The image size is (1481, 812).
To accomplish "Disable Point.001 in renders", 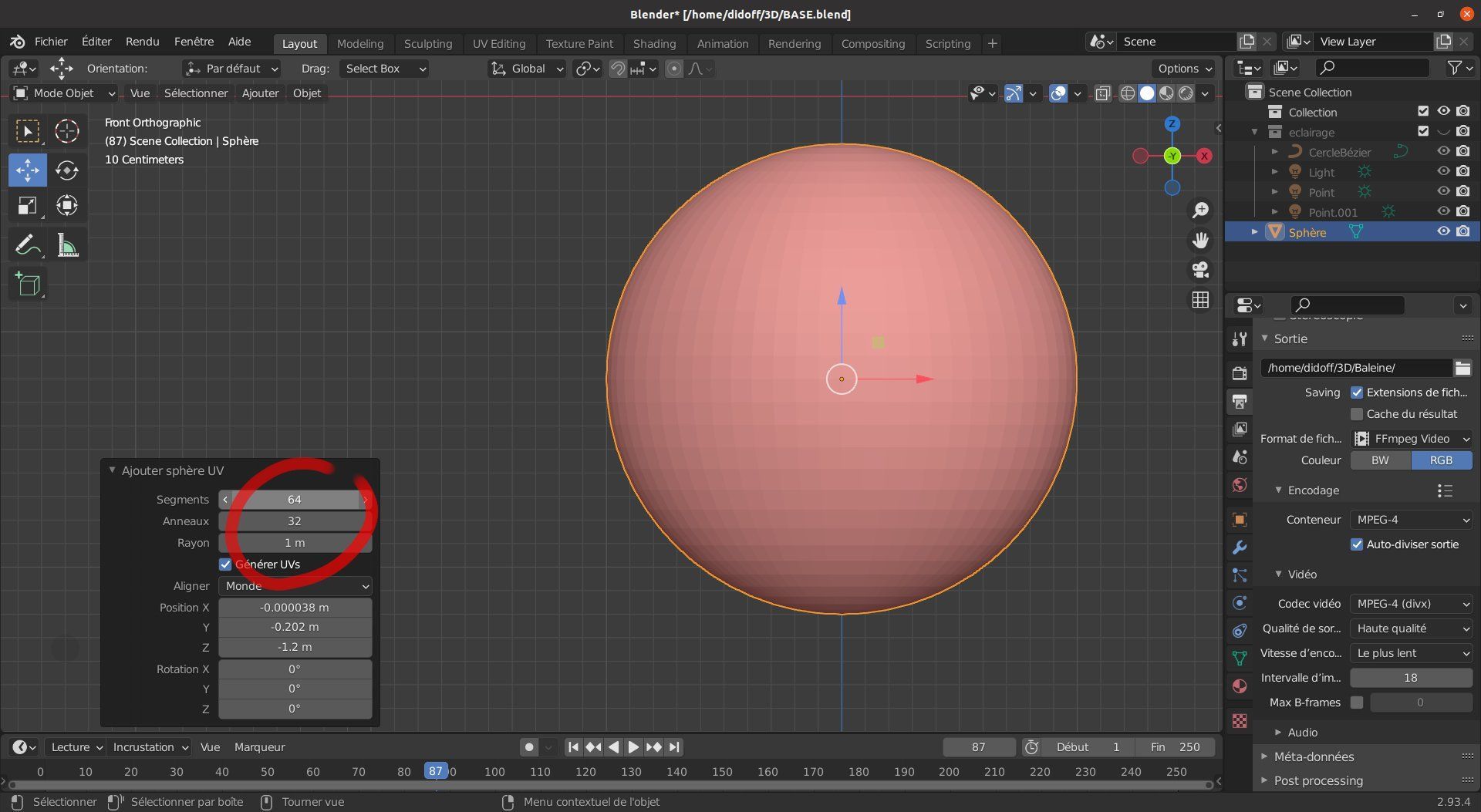I will pos(1463,212).
